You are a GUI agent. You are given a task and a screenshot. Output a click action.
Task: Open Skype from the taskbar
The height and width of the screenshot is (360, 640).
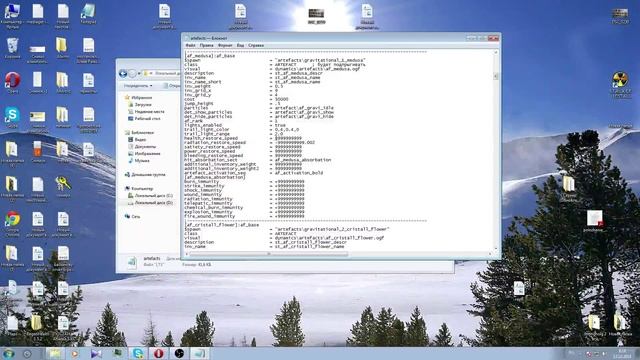[138, 353]
